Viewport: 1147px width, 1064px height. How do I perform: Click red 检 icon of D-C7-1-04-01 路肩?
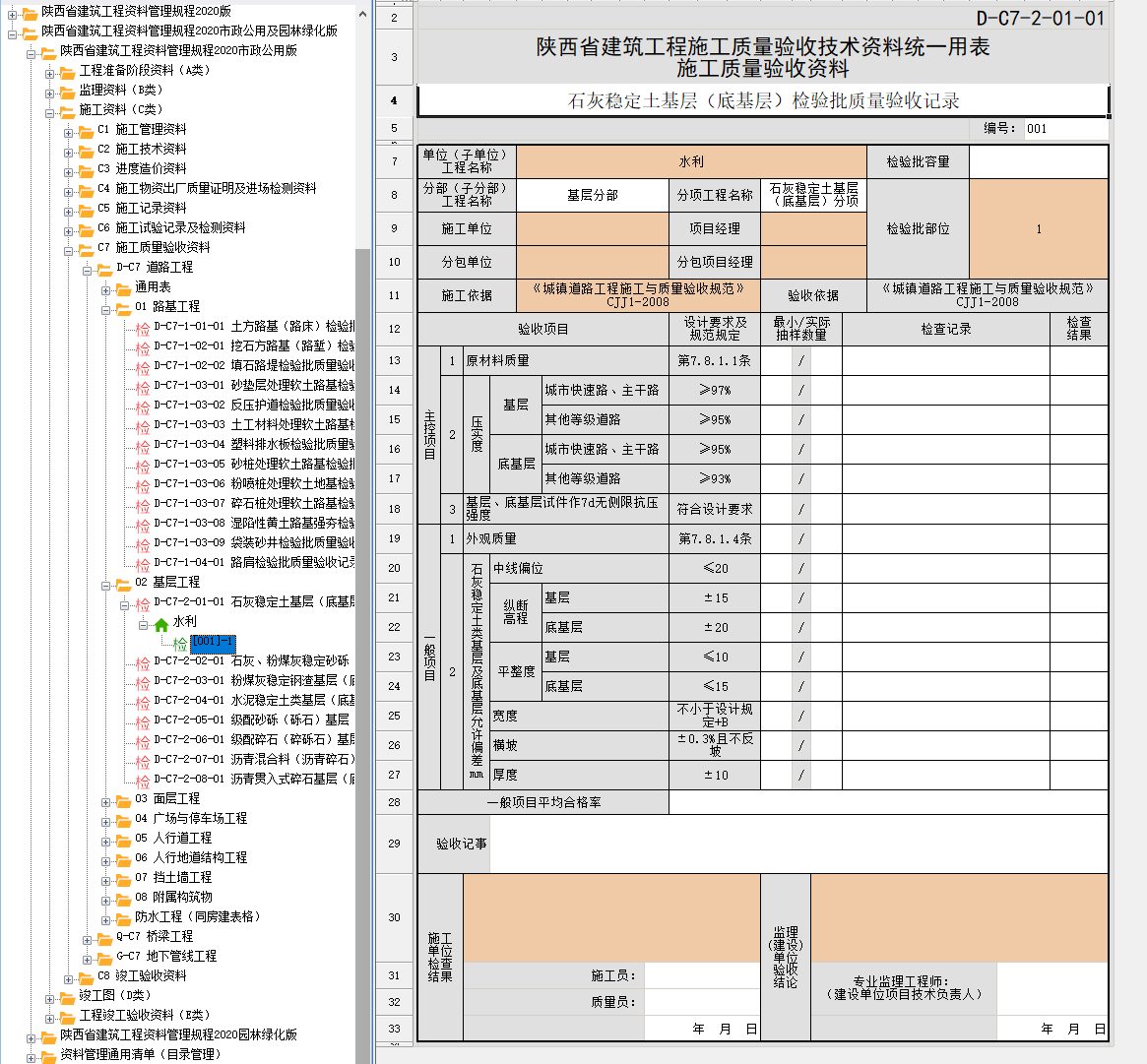point(143,564)
